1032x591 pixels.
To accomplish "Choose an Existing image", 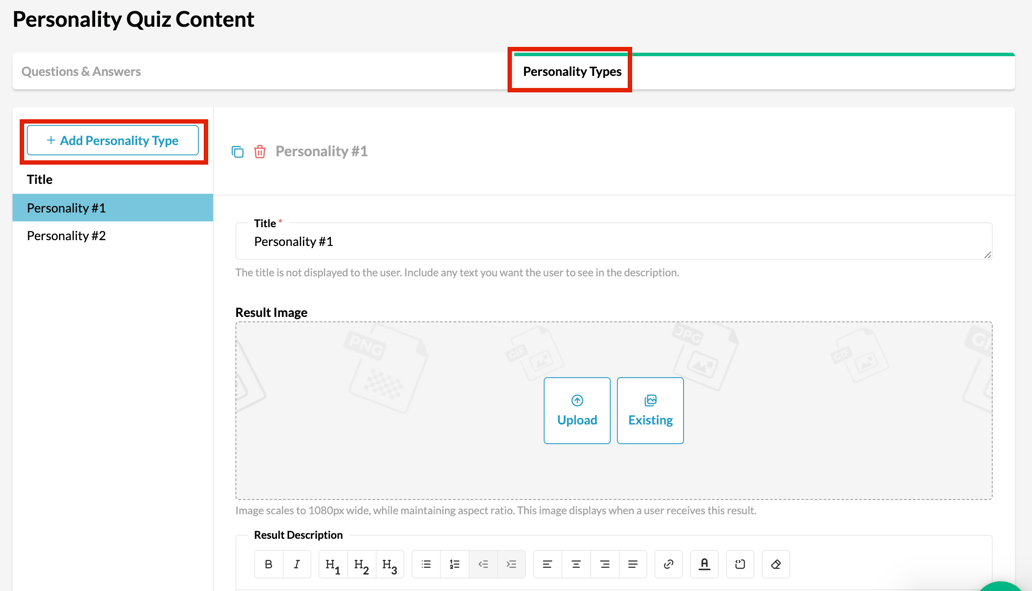I will (x=650, y=411).
